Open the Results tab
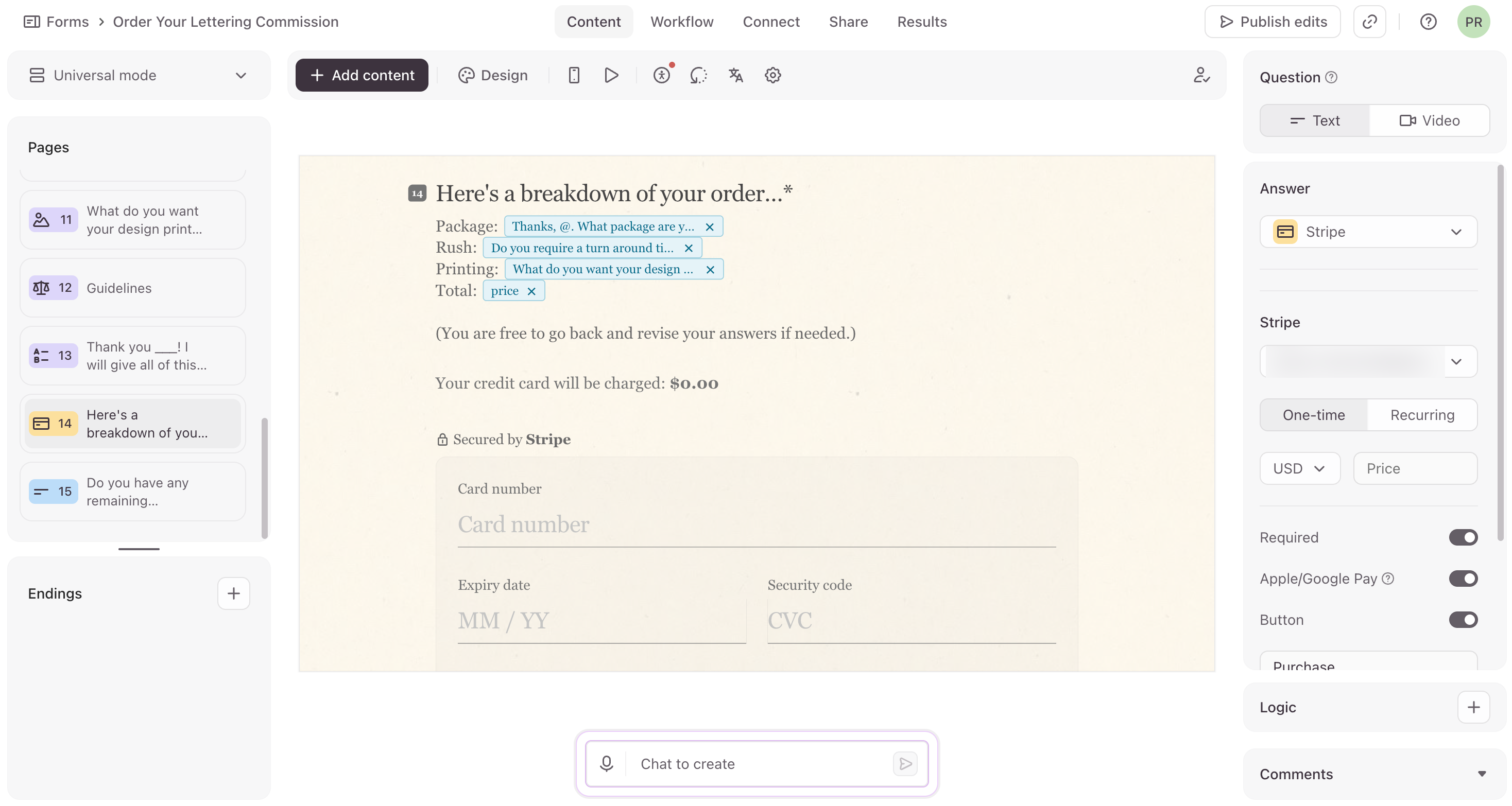 (921, 22)
